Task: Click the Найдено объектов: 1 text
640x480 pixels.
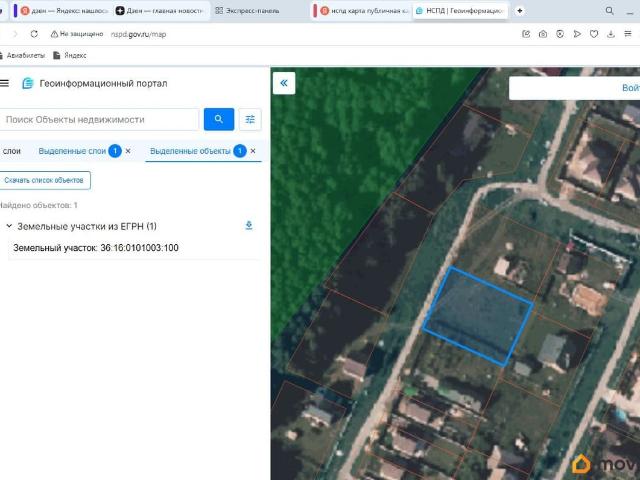Action: 38,205
